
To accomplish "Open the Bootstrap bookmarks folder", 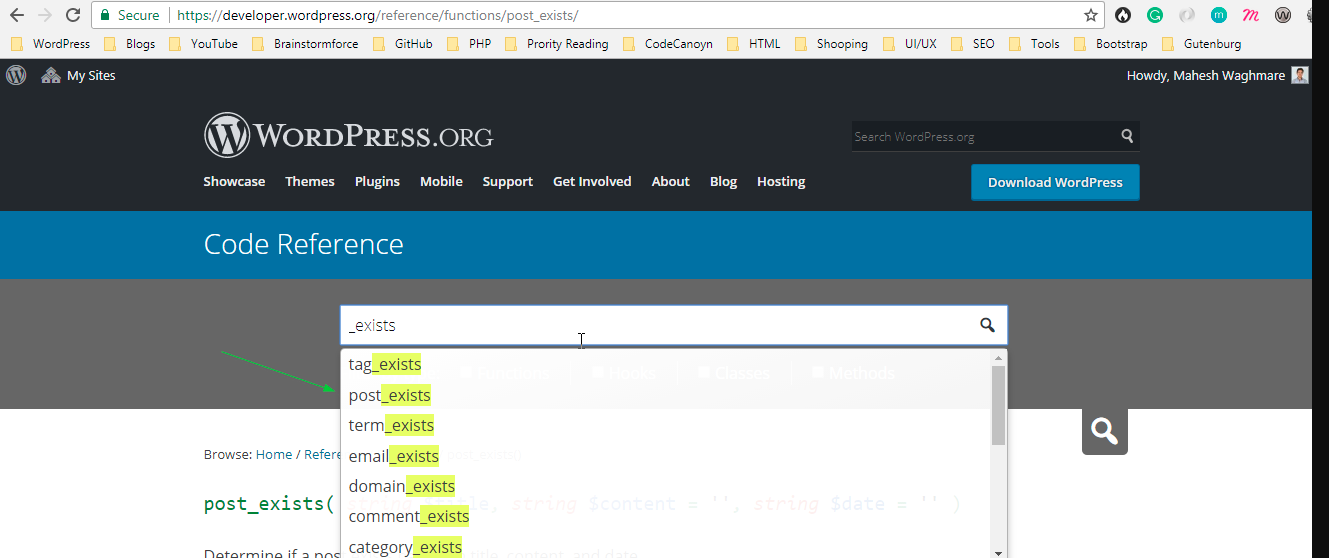I will point(1111,44).
